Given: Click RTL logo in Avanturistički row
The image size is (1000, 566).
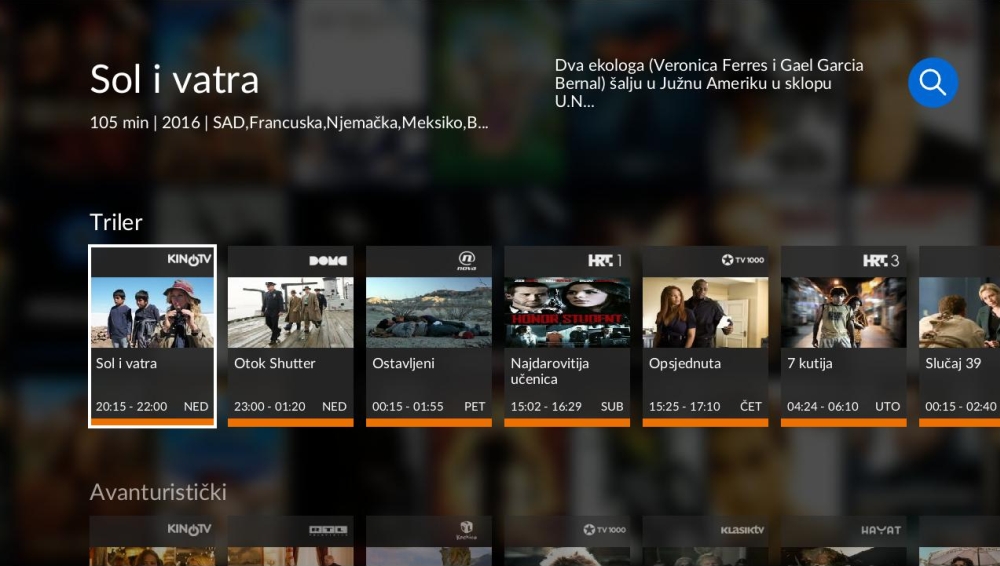Looking at the screenshot, I should tap(328, 530).
